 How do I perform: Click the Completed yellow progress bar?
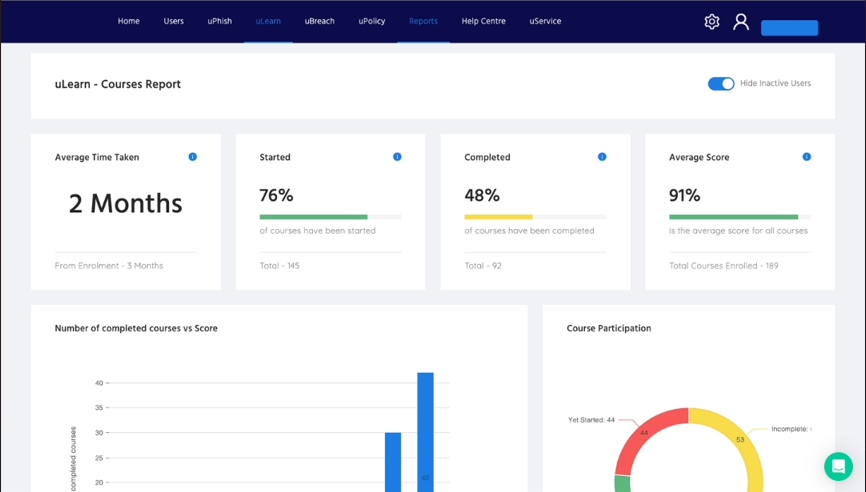click(x=498, y=217)
